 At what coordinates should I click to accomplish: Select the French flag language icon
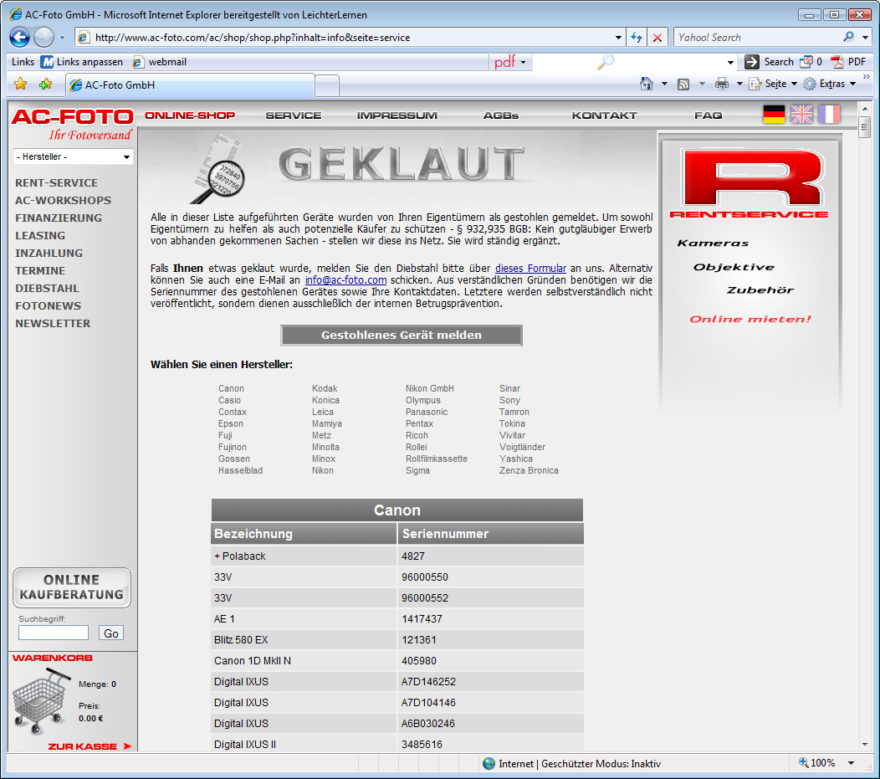(x=829, y=114)
